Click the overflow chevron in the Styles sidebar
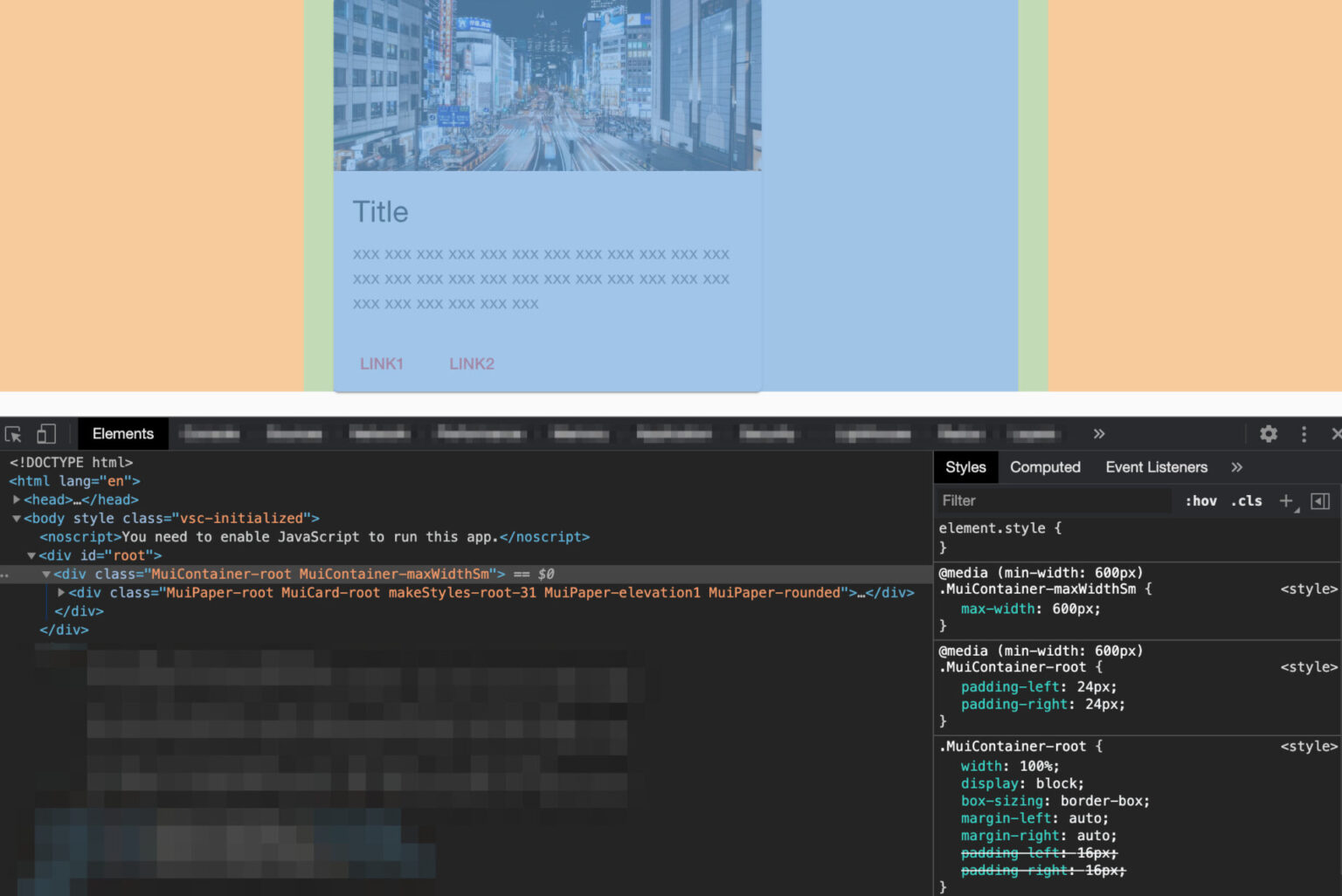1342x896 pixels. [1237, 467]
